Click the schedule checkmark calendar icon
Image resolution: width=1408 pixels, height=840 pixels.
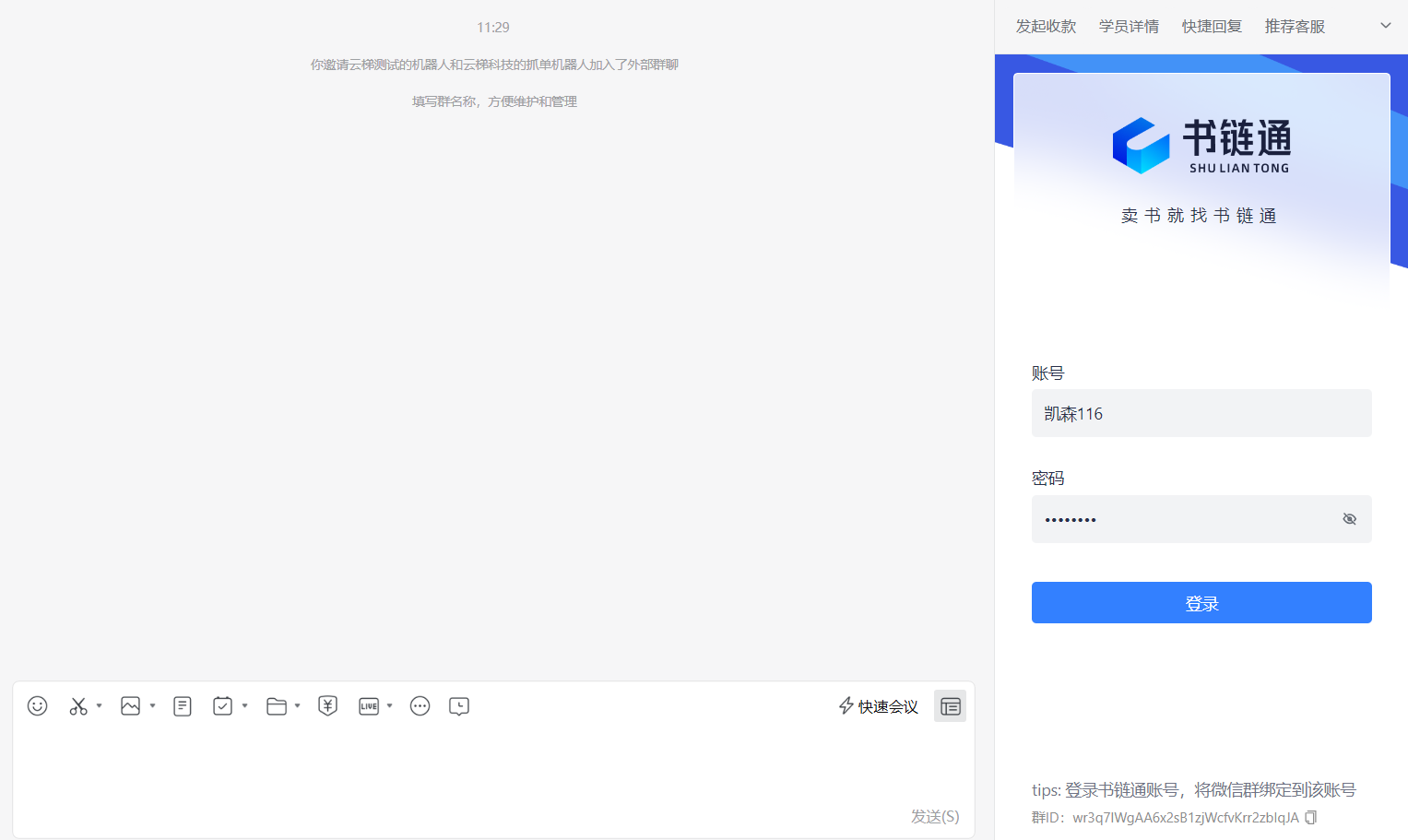(222, 706)
